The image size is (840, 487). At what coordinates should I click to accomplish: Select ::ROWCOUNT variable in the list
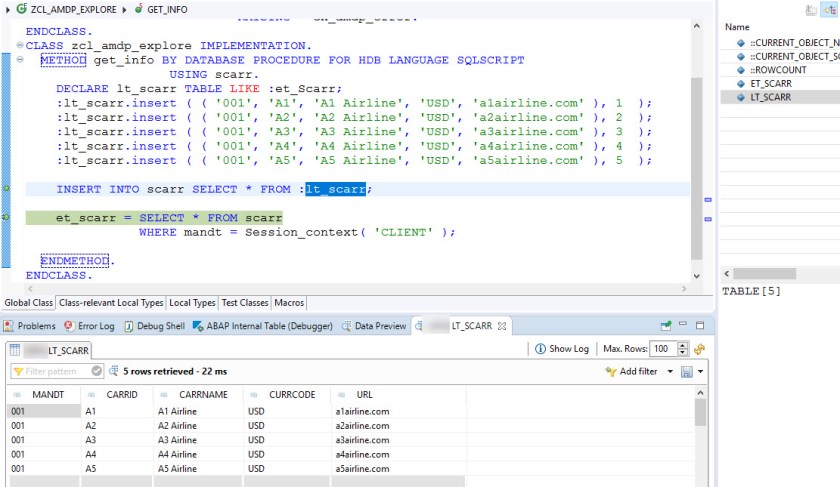779,70
